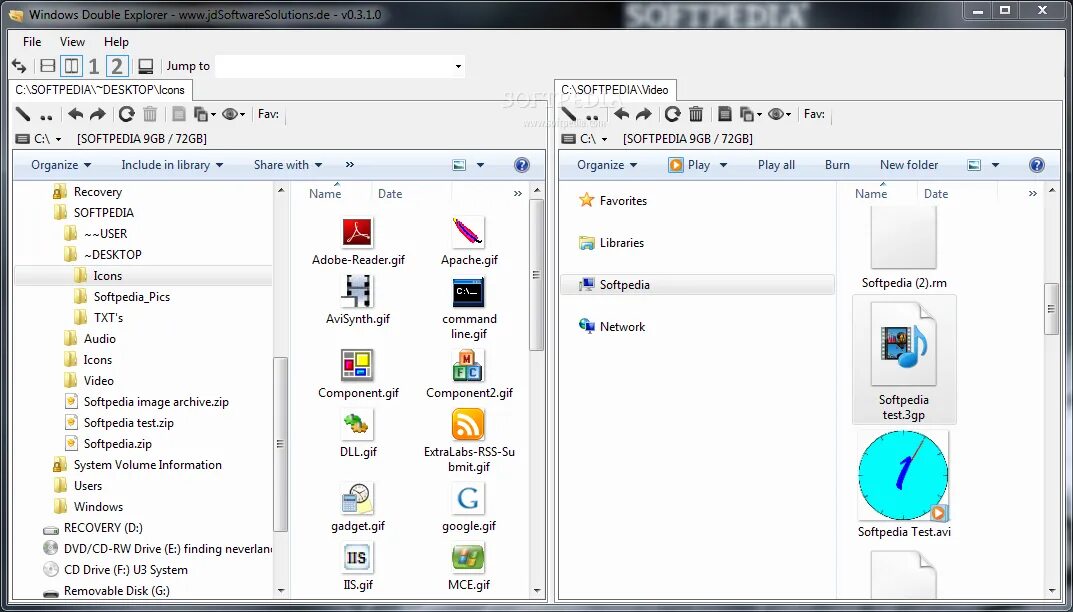Open the Softpedia Test.avi thumbnail
The height and width of the screenshot is (612, 1073).
coord(903,477)
